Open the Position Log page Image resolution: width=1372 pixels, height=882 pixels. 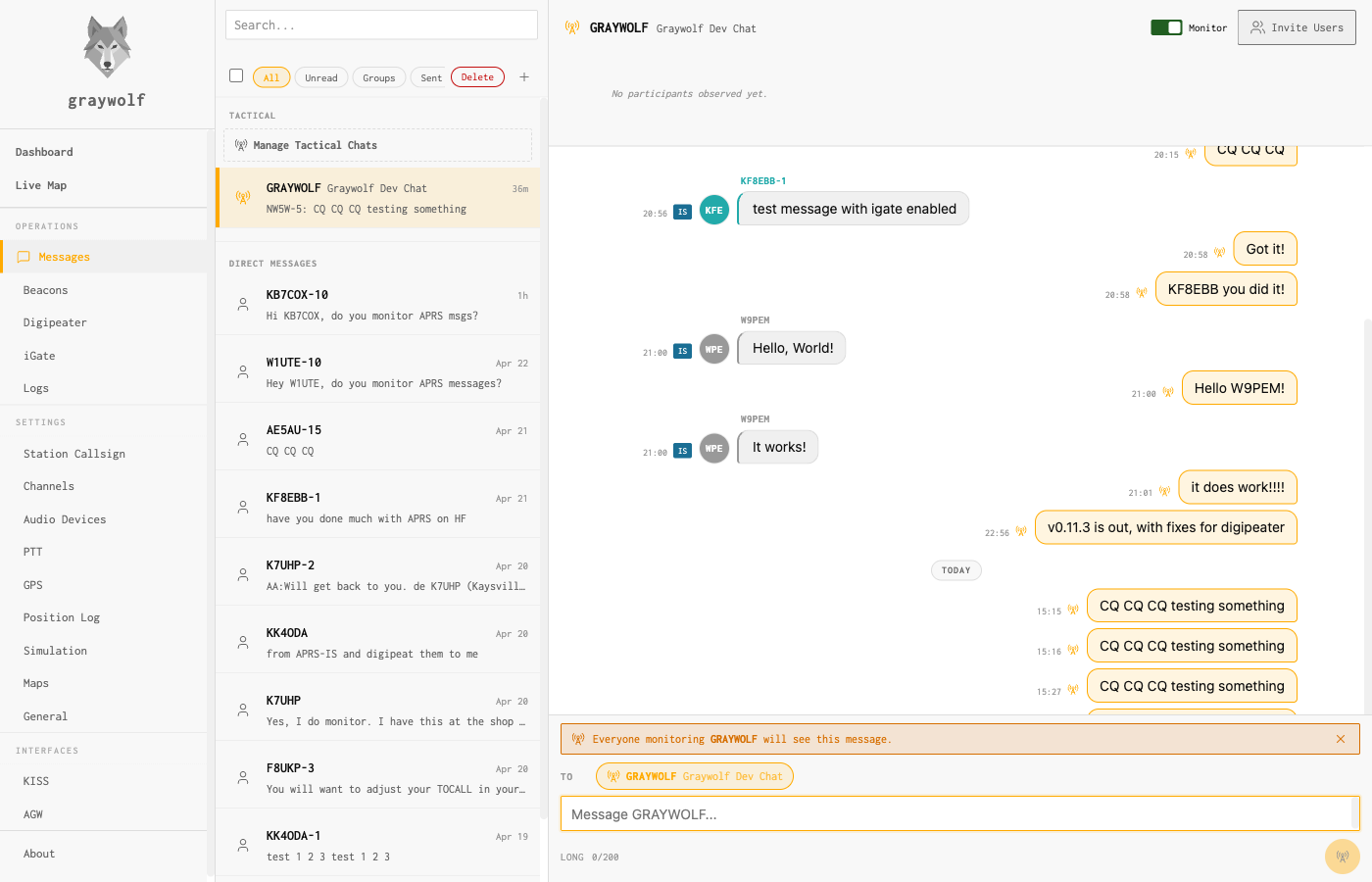click(x=104, y=617)
